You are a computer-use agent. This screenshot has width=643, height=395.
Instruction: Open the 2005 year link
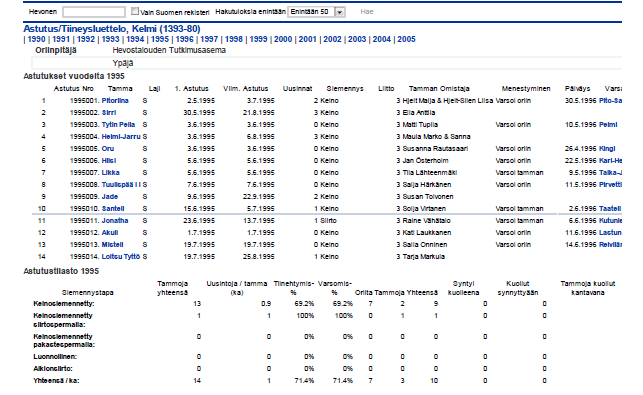[406, 39]
